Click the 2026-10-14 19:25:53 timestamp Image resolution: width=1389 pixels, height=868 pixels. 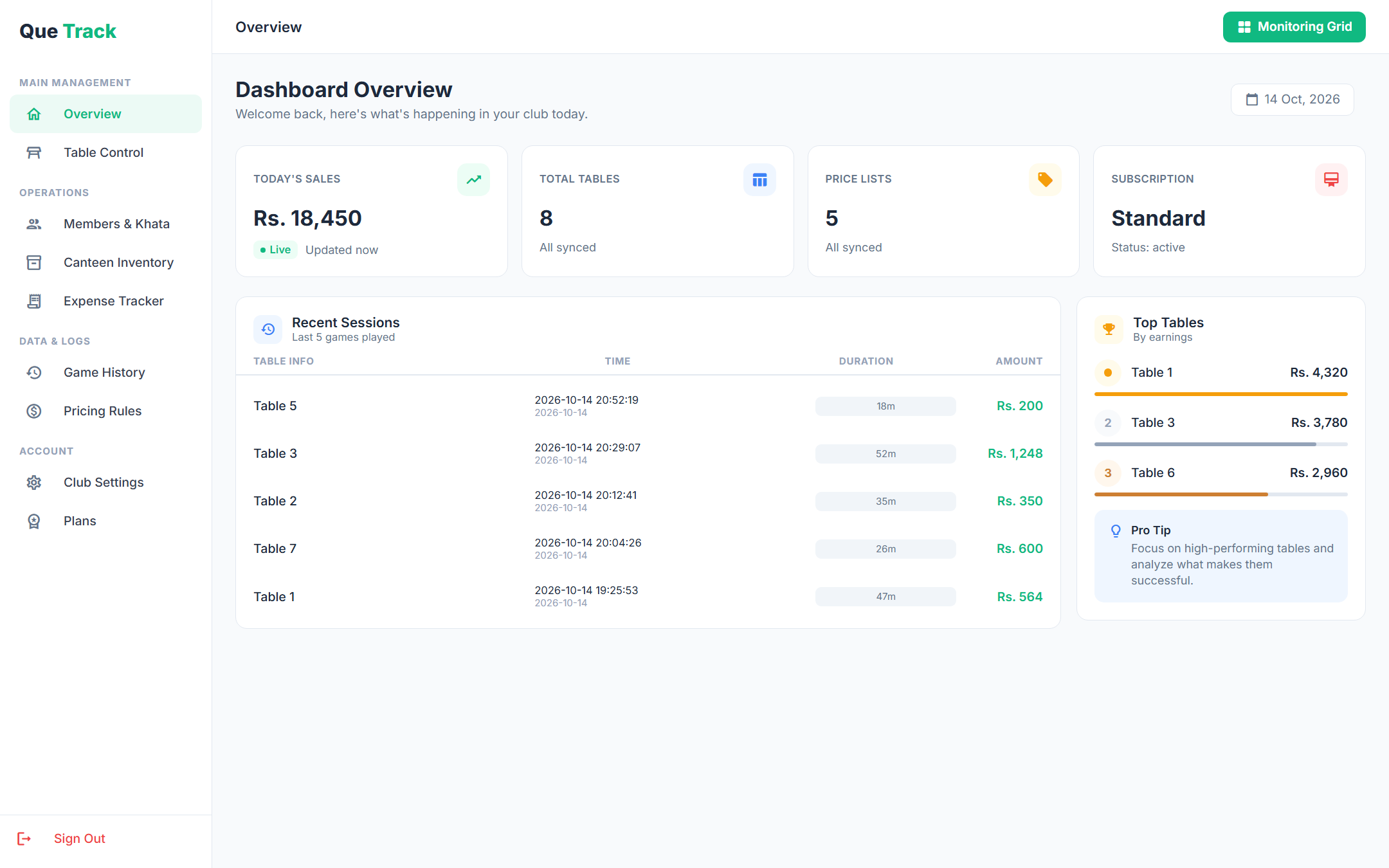[x=586, y=590]
